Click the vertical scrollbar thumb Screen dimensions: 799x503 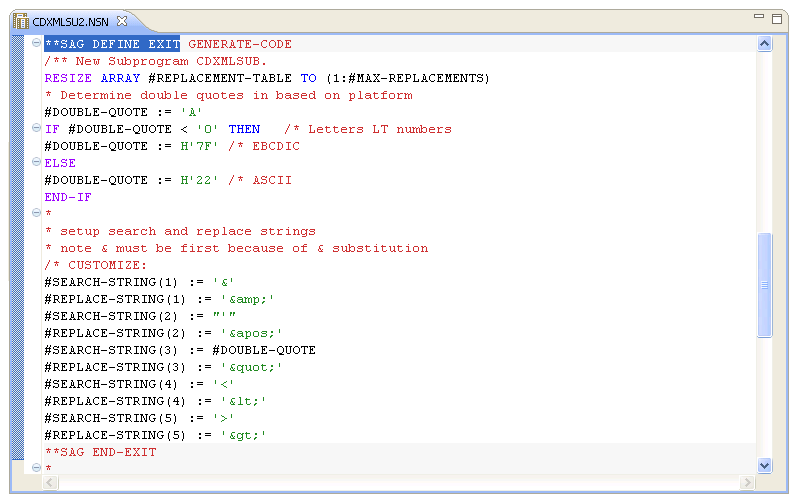(765, 285)
